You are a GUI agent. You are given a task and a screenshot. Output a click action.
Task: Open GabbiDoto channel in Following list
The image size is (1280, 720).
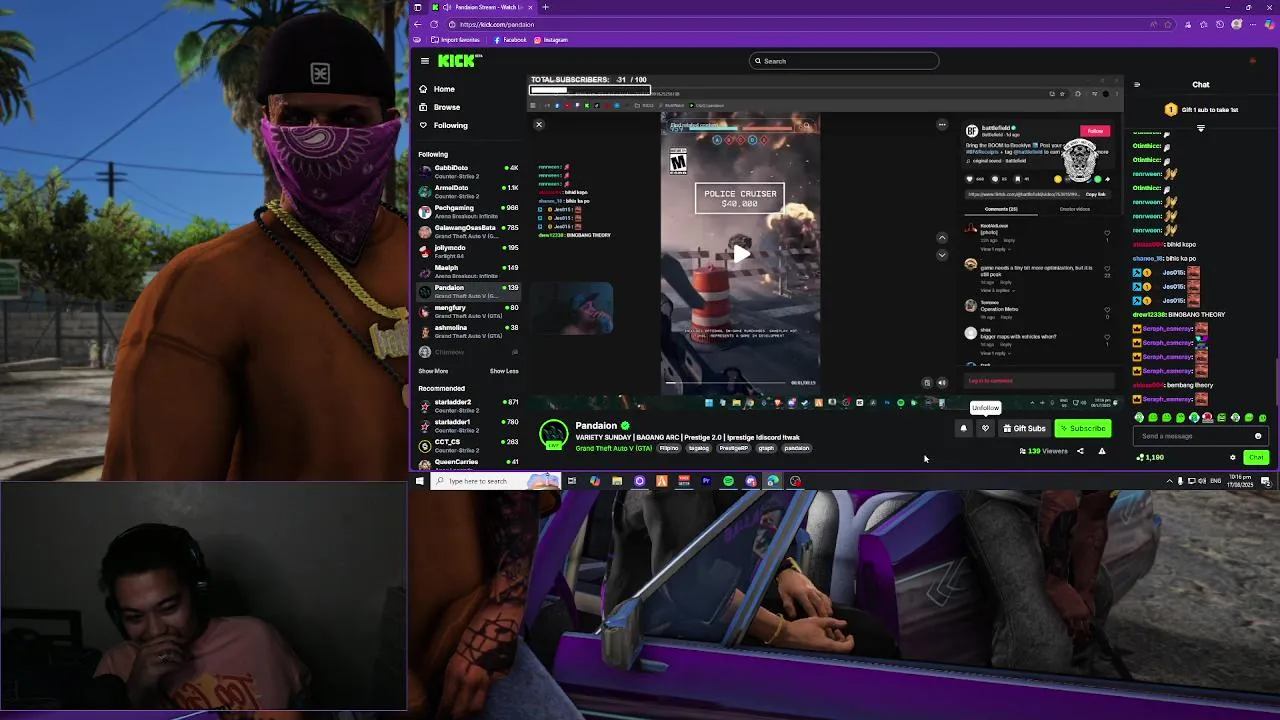click(469, 171)
